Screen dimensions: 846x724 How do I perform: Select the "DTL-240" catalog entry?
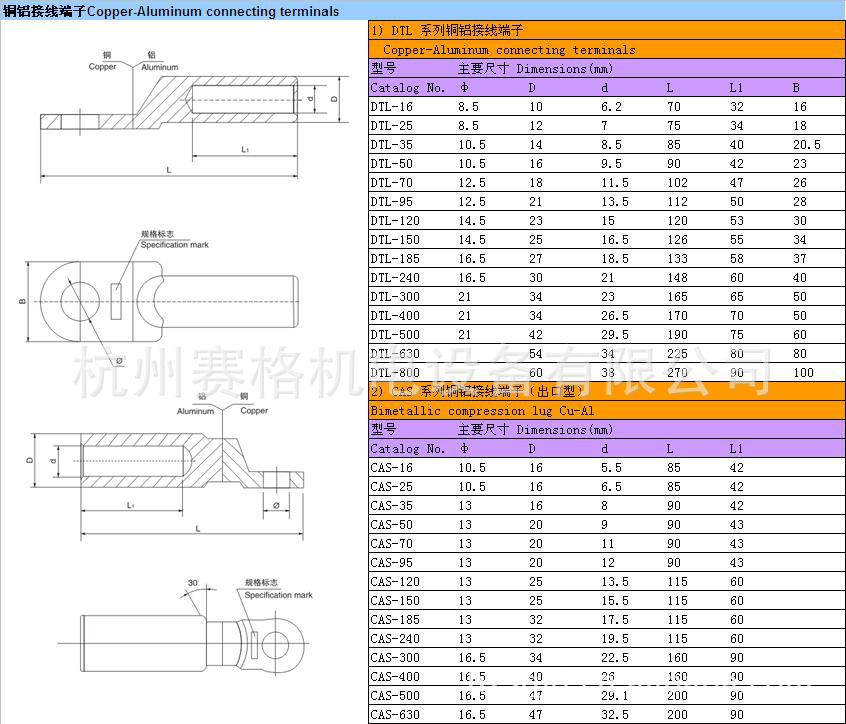pyautogui.click(x=395, y=278)
